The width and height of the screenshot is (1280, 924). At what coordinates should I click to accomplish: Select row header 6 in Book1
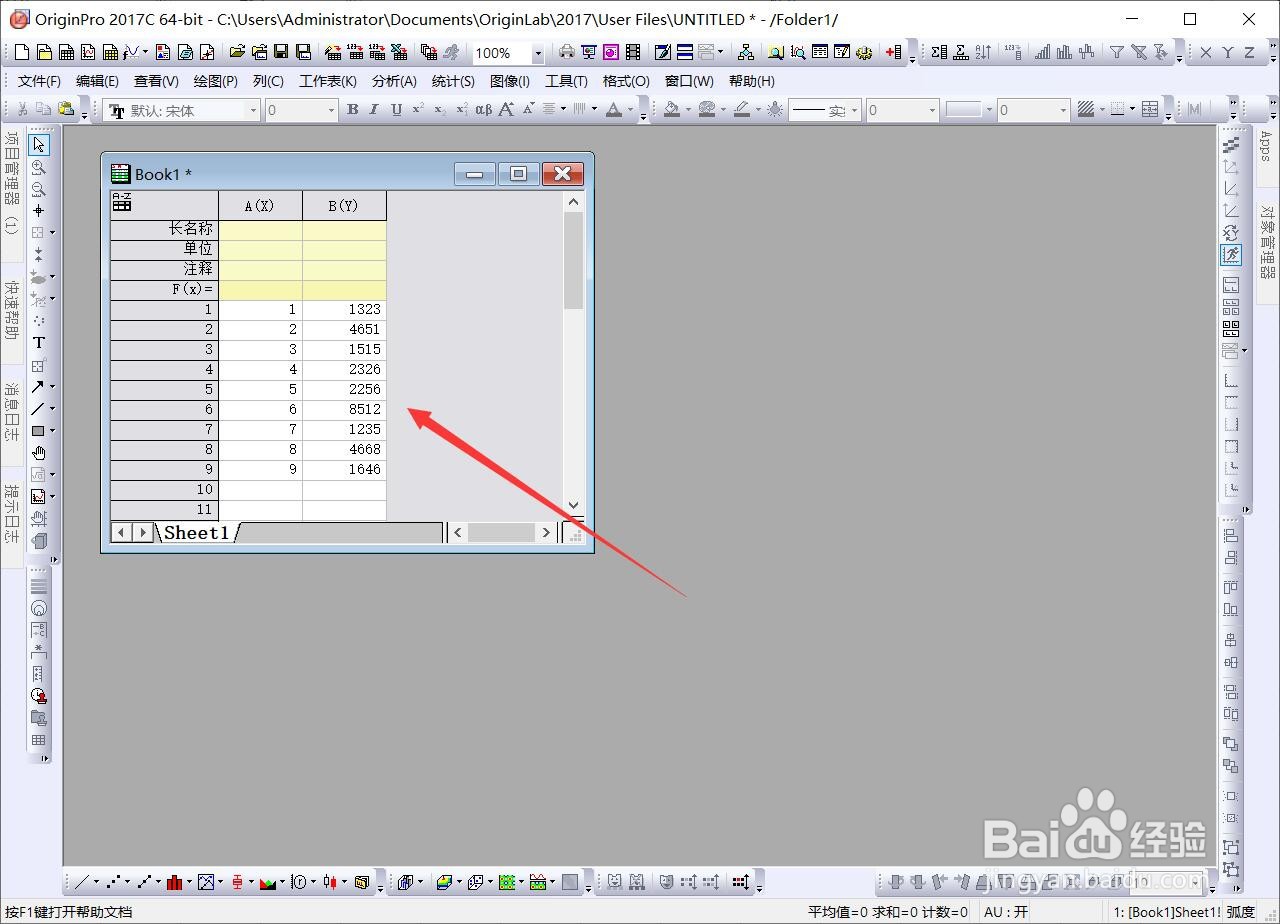click(164, 409)
